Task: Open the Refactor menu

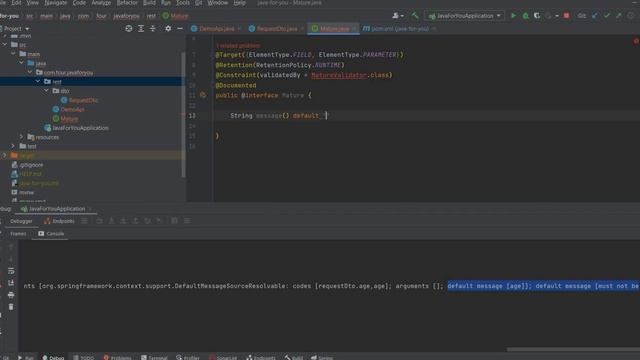Action: (x=127, y=3)
